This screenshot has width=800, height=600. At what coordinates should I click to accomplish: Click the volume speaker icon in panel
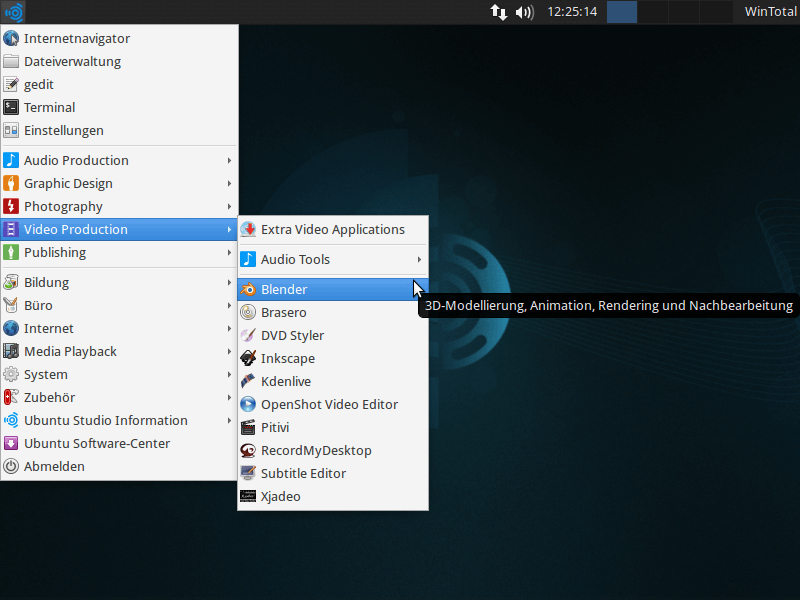[x=524, y=12]
